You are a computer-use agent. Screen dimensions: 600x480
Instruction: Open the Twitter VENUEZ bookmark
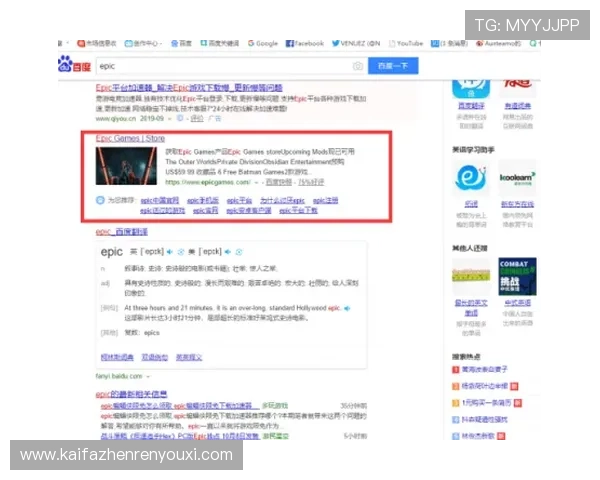pyautogui.click(x=356, y=43)
